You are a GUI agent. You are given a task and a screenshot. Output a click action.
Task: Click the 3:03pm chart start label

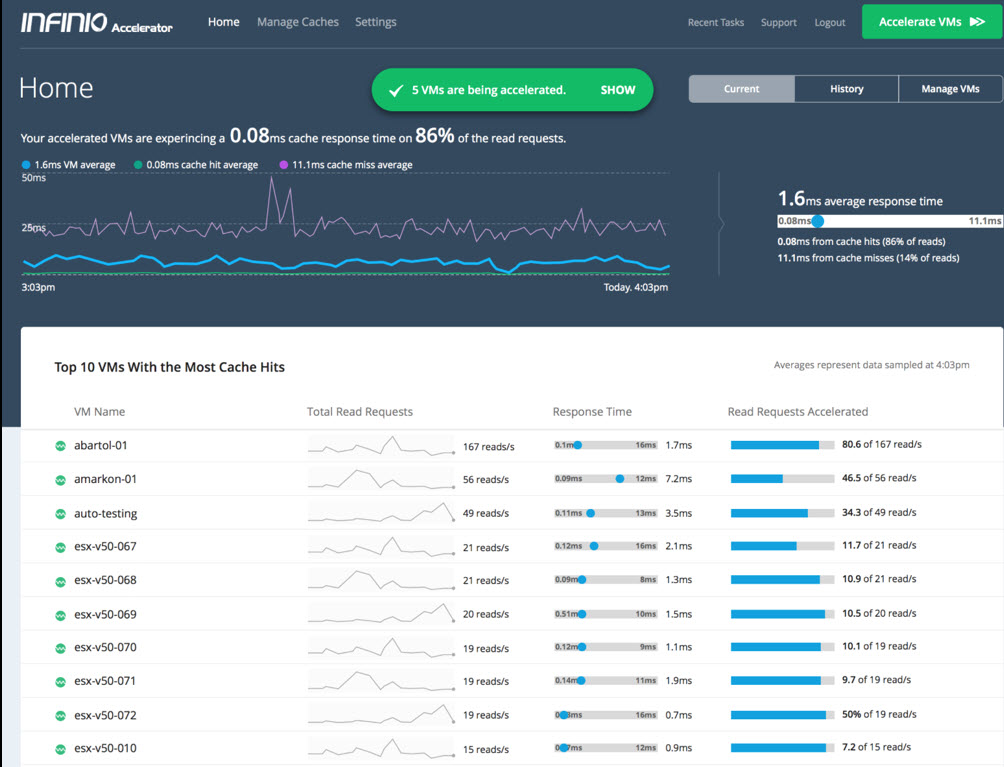(38, 287)
